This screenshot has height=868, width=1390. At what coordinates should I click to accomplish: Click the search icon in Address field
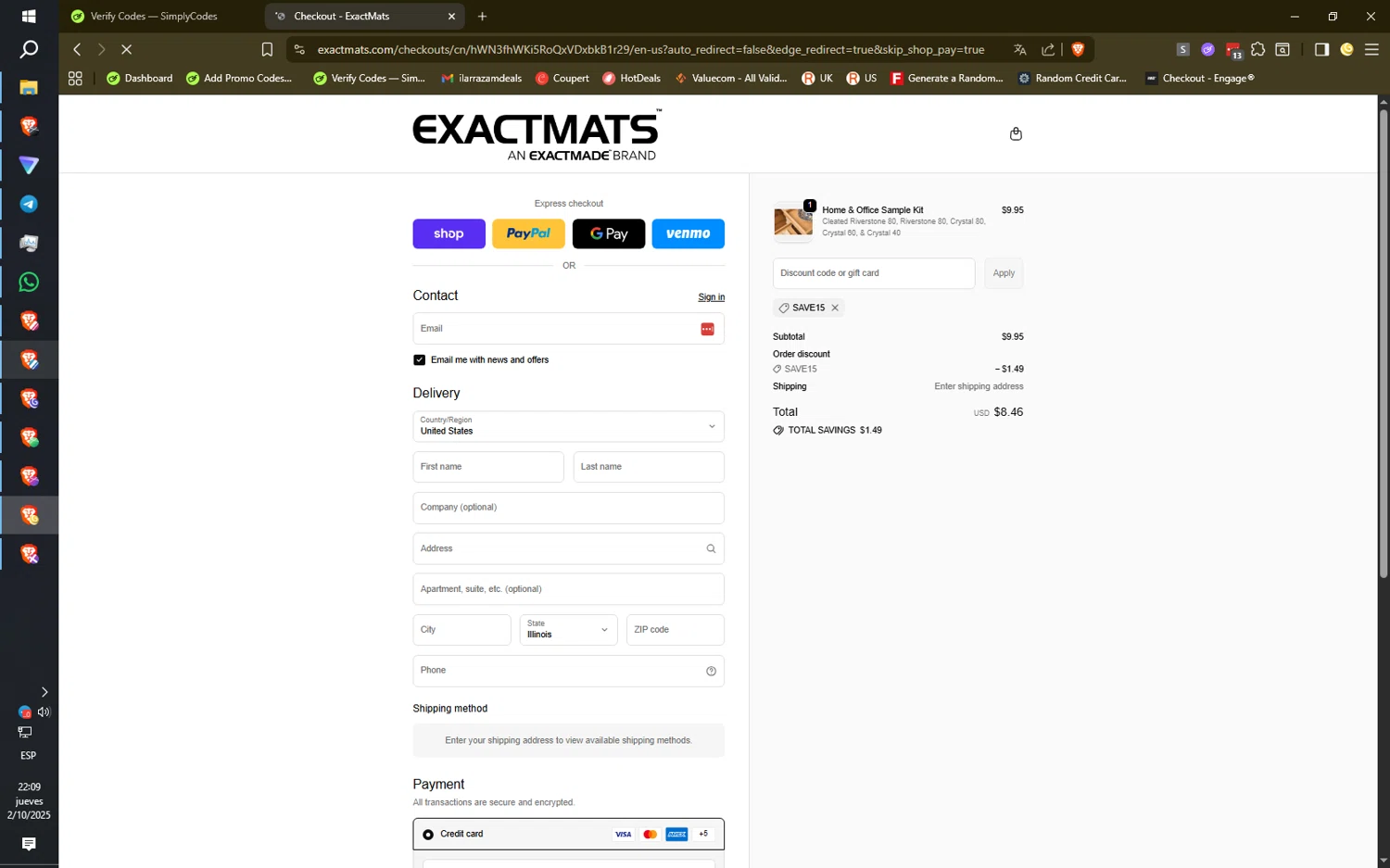click(x=711, y=548)
